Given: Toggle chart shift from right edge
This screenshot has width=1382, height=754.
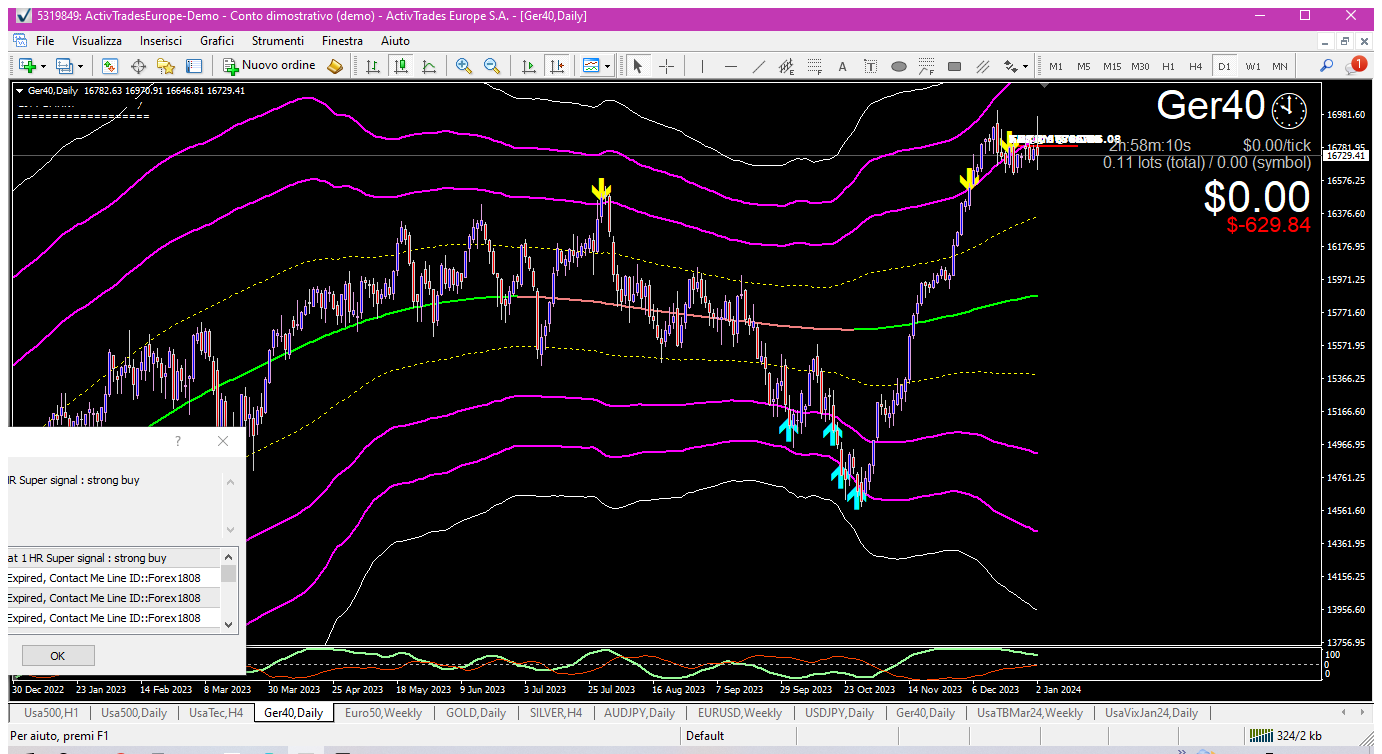Looking at the screenshot, I should [x=557, y=66].
